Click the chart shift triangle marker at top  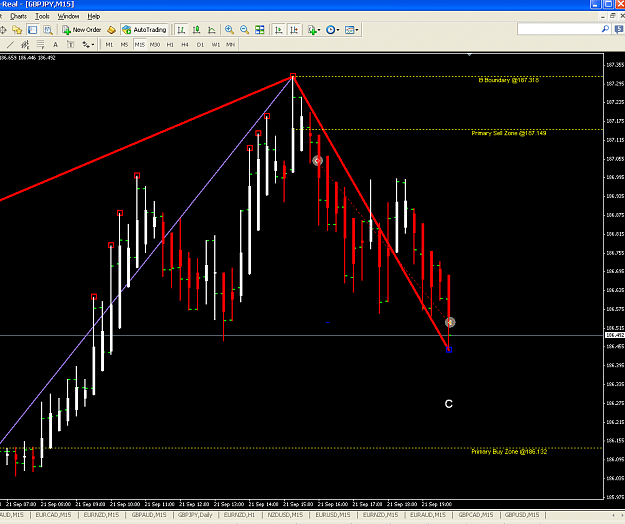click(x=470, y=55)
